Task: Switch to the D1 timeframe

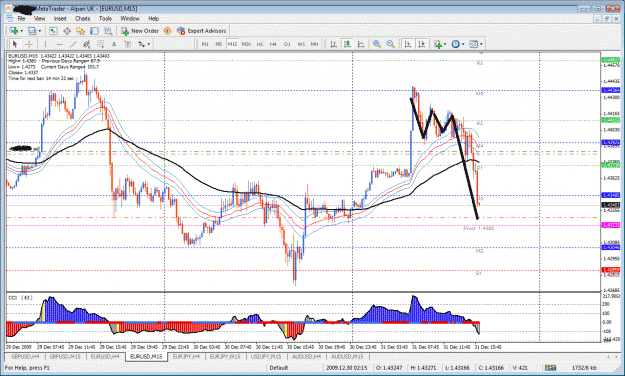Action: [x=287, y=44]
